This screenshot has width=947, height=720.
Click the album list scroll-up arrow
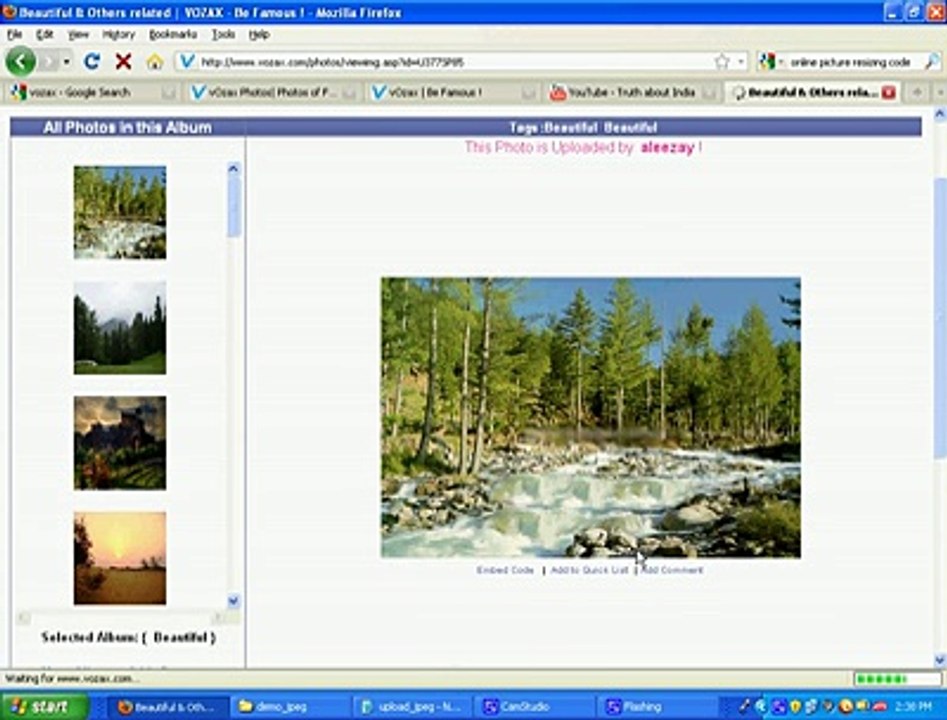coord(234,169)
